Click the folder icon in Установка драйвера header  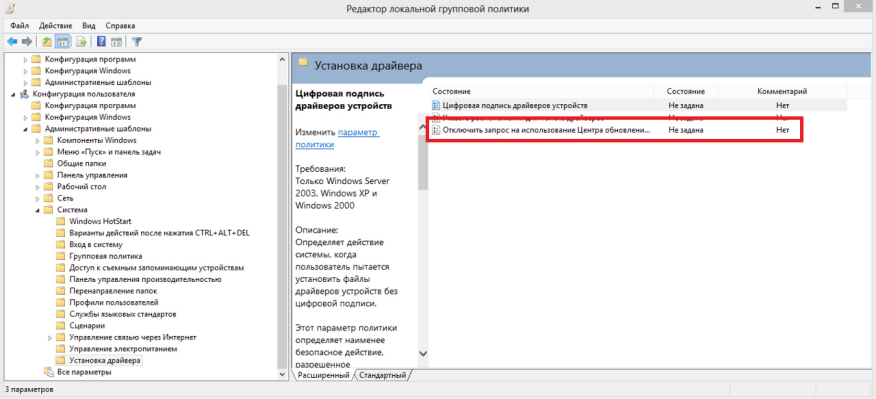303,63
